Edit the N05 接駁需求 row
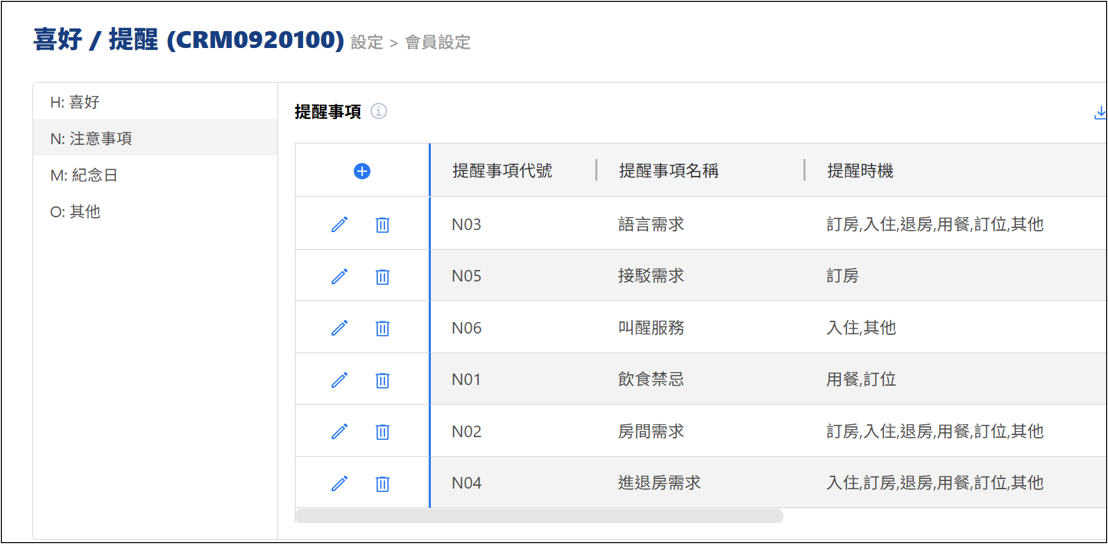 339,277
